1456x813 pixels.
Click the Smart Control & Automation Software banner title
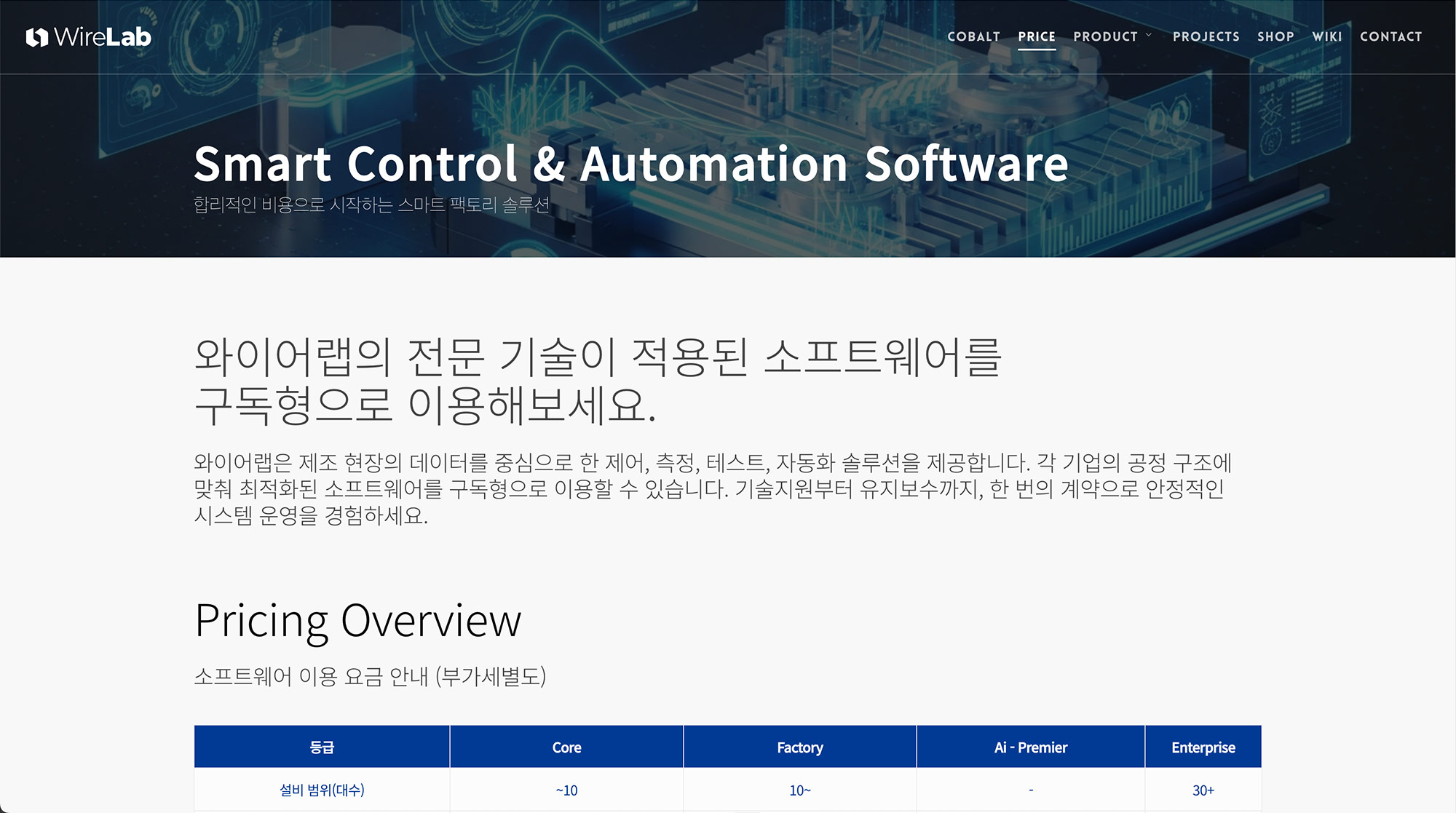click(x=630, y=164)
